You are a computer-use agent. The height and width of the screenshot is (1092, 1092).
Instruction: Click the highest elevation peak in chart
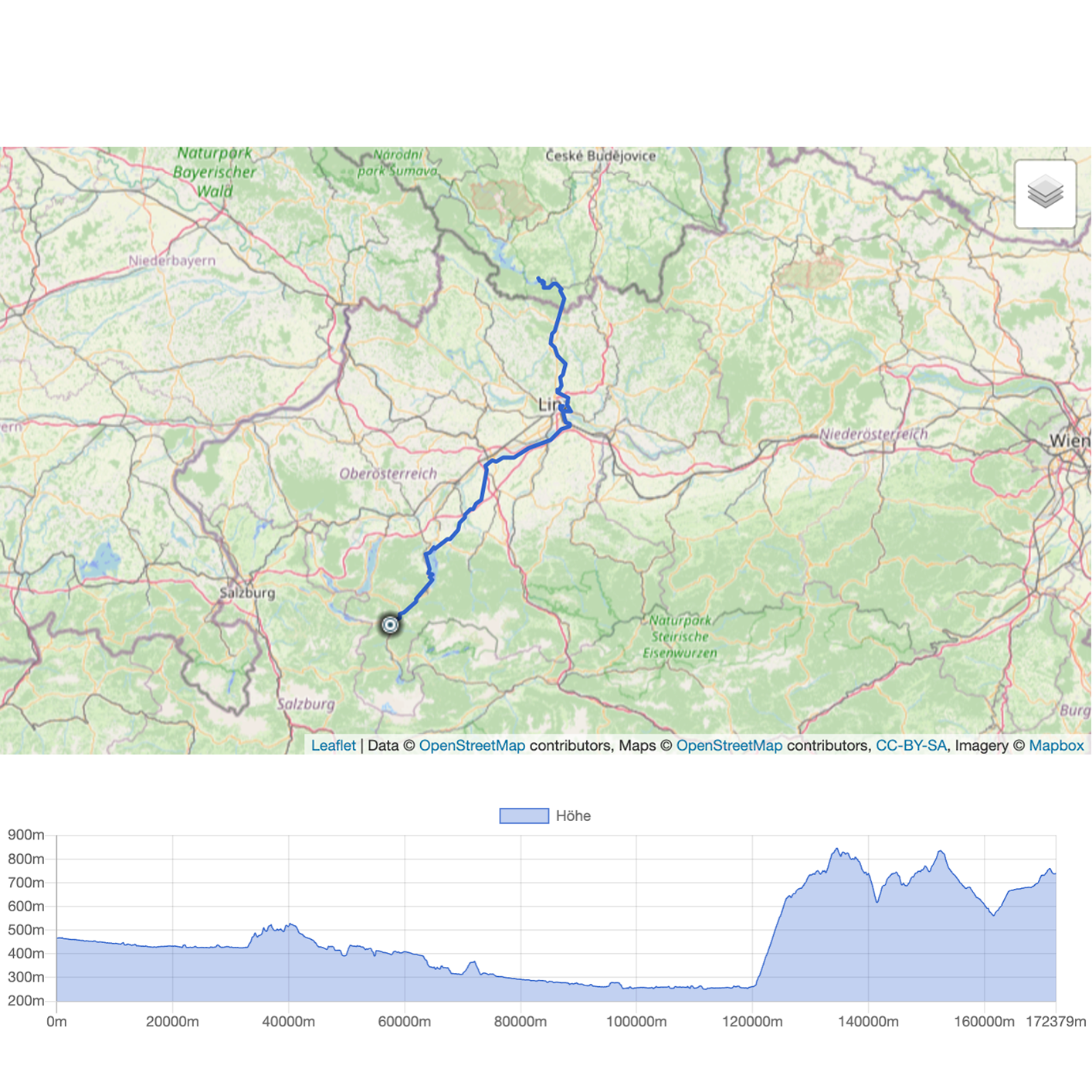(836, 850)
